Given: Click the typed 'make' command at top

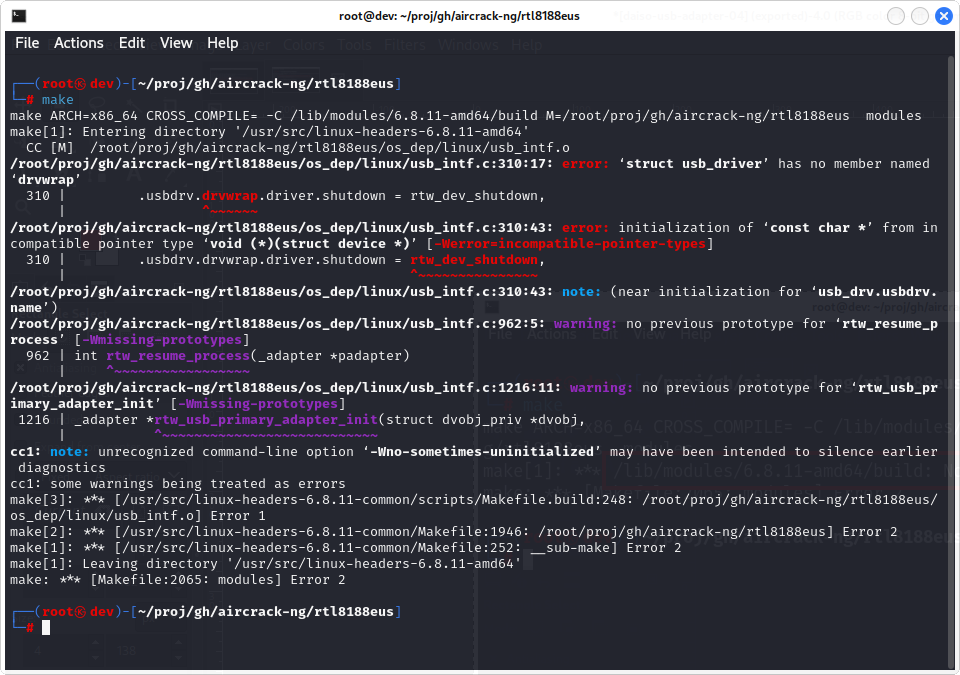Looking at the screenshot, I should click(58, 100).
